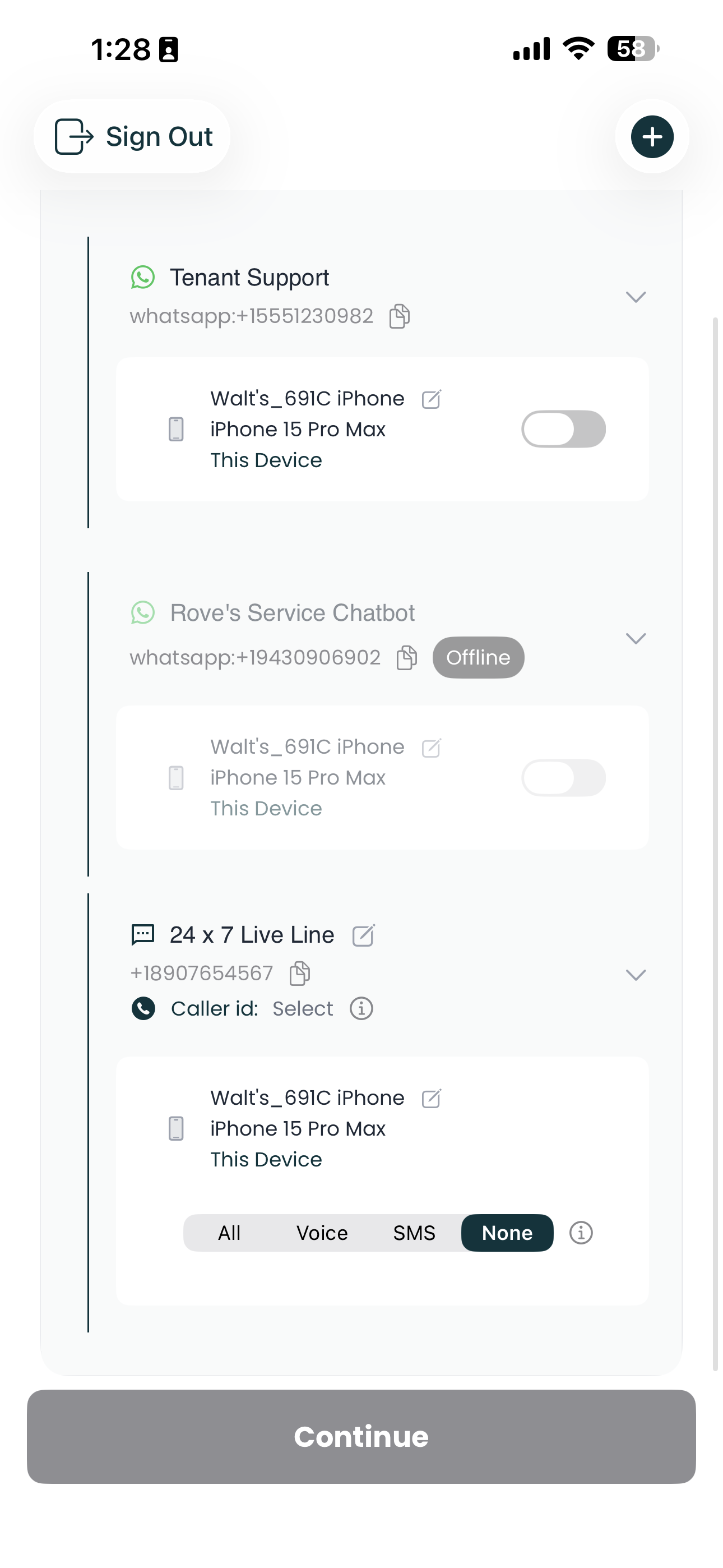Copy the whatsapp:+15551230982 number
Image resolution: width=723 pixels, height=1568 pixels.
pyautogui.click(x=399, y=315)
